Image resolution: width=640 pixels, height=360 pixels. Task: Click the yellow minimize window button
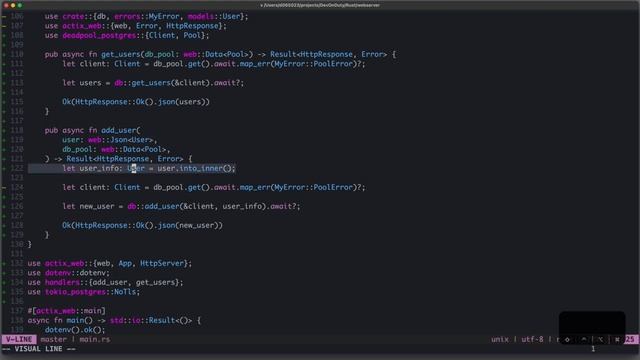click(x=13, y=5)
